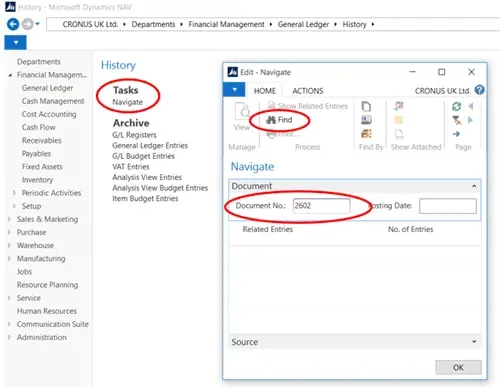The image size is (500, 387).
Task: Switch to the ACTIONS ribbon tab
Action: tap(308, 91)
